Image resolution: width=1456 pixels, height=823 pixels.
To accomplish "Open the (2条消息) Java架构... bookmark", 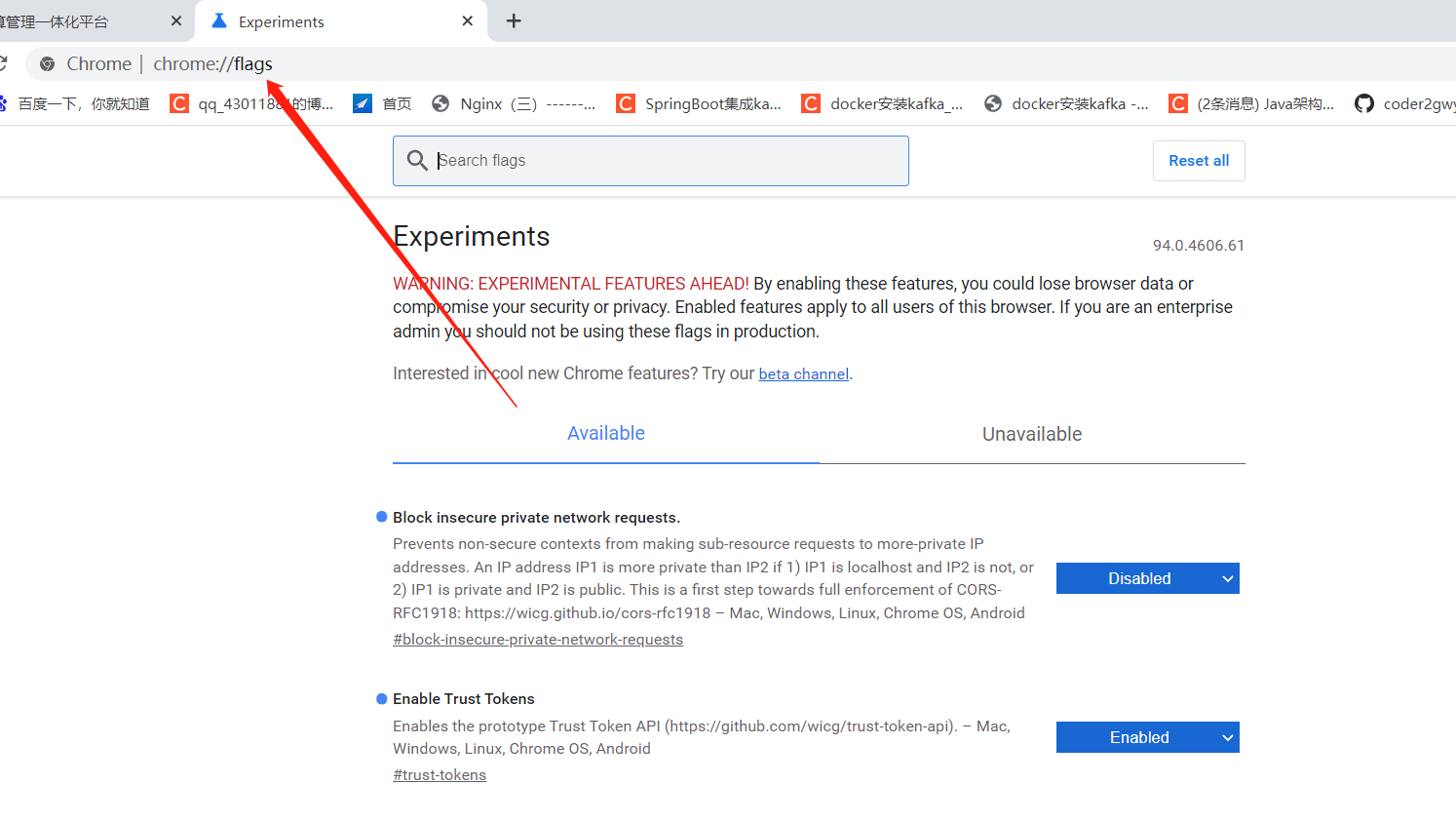I will (x=1252, y=103).
